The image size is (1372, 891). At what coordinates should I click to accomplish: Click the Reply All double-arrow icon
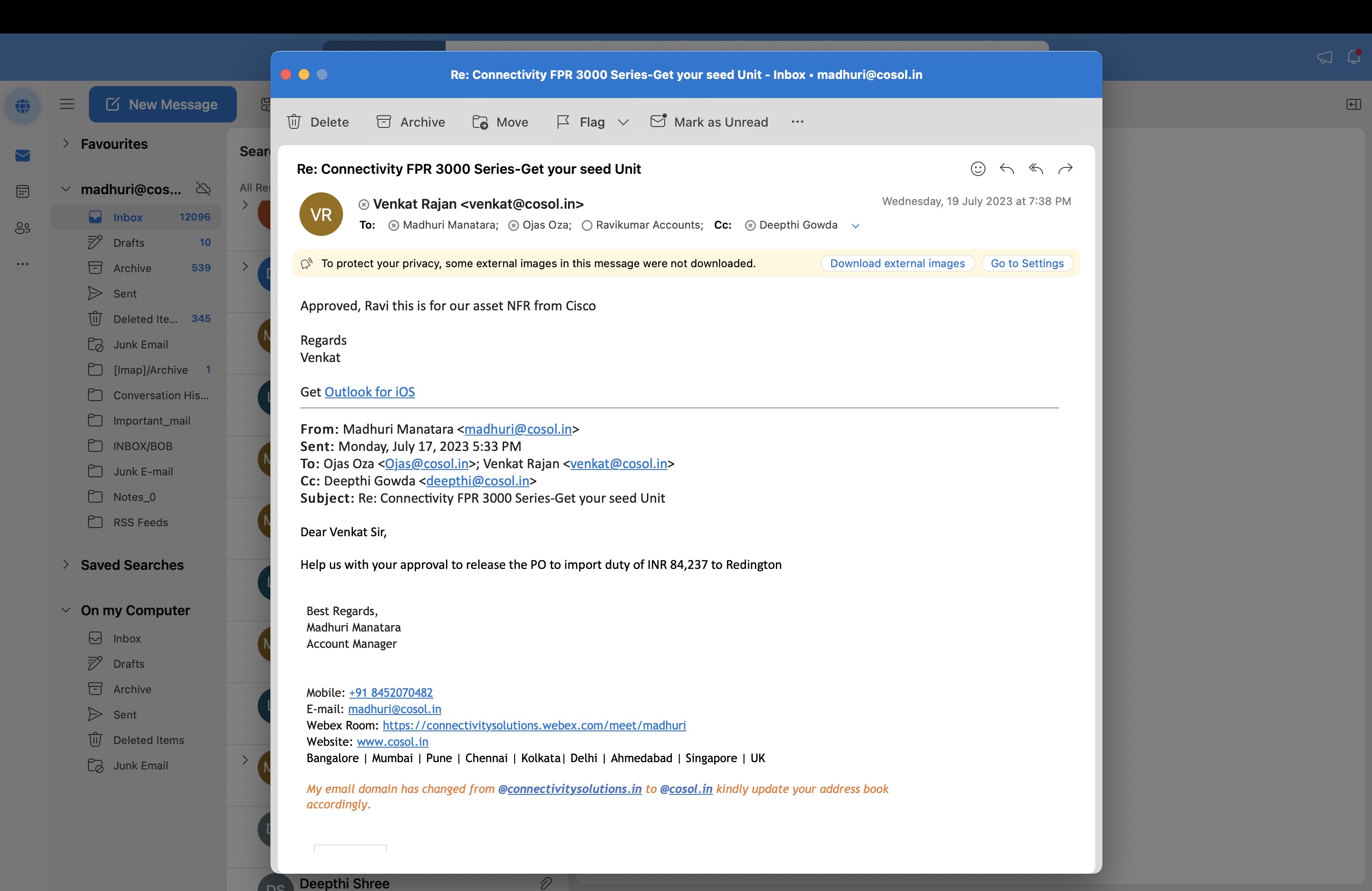click(1036, 169)
